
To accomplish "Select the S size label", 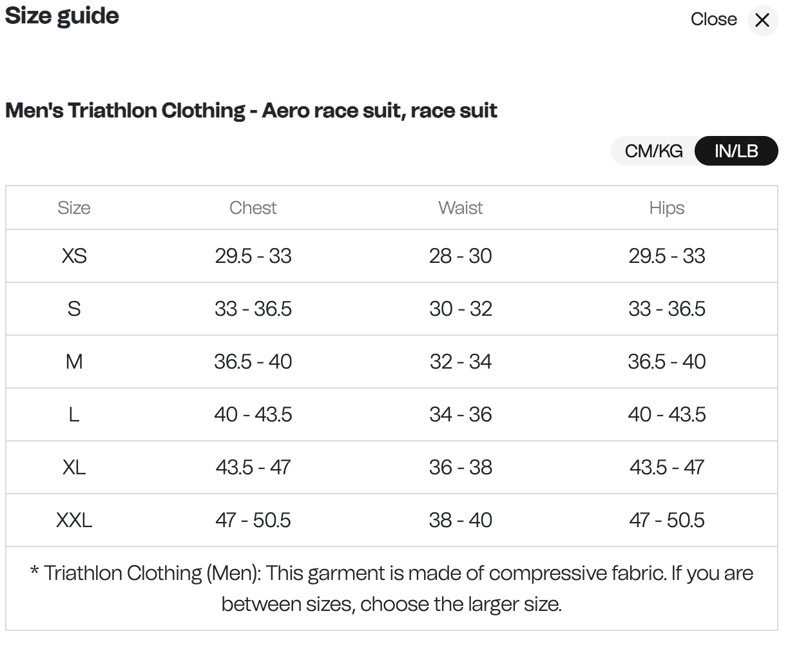I will (x=73, y=308).
